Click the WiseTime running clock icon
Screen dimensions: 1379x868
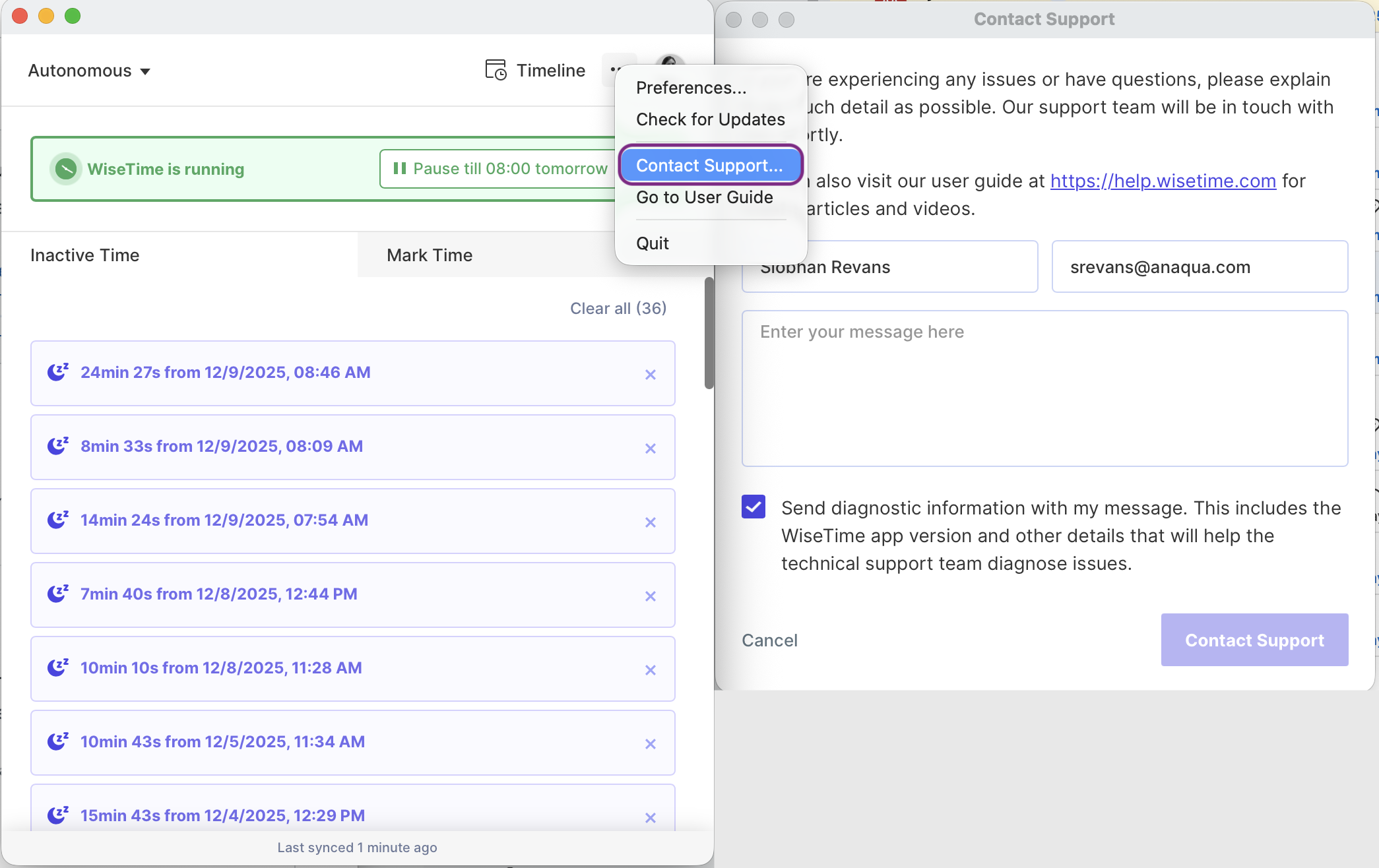click(65, 169)
